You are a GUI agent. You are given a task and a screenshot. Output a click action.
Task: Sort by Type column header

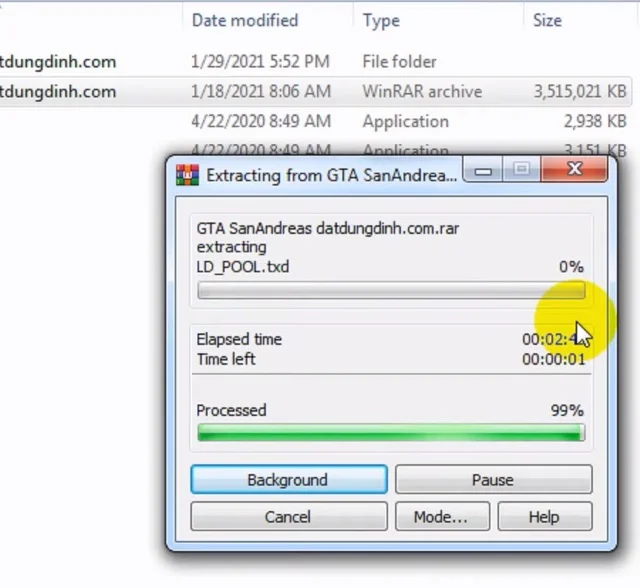point(381,20)
